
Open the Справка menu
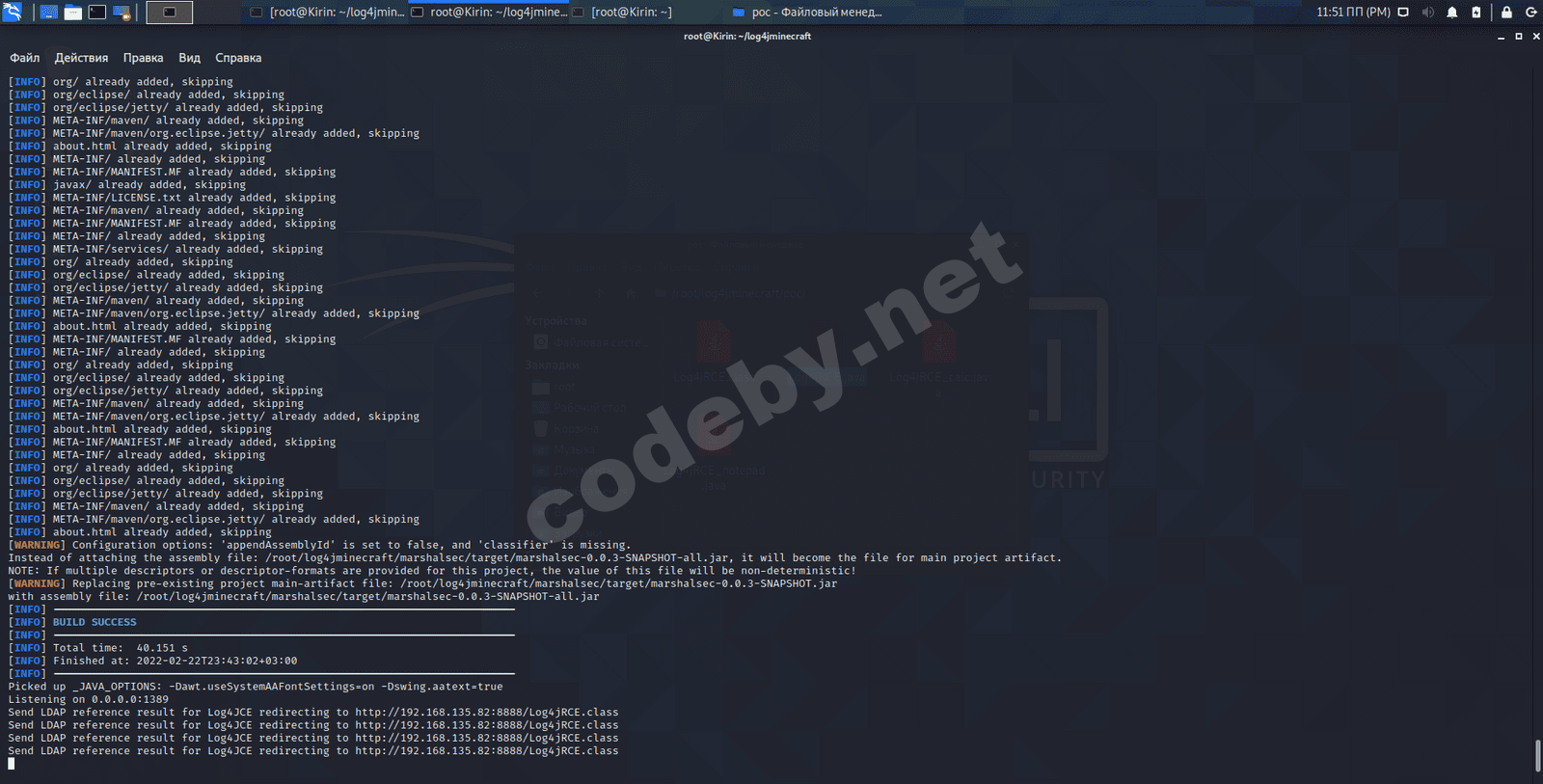238,58
